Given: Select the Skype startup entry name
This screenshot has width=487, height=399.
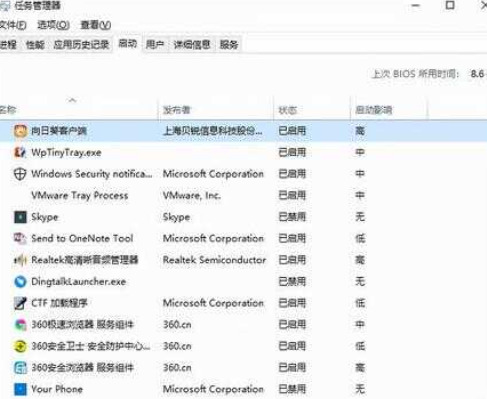Looking at the screenshot, I should pyautogui.click(x=44, y=217).
